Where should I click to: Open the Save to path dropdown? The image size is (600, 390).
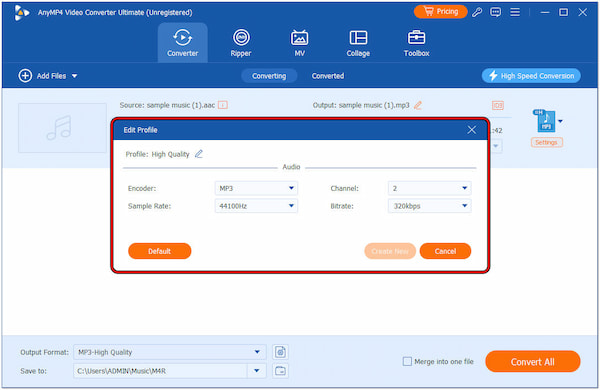[257, 371]
